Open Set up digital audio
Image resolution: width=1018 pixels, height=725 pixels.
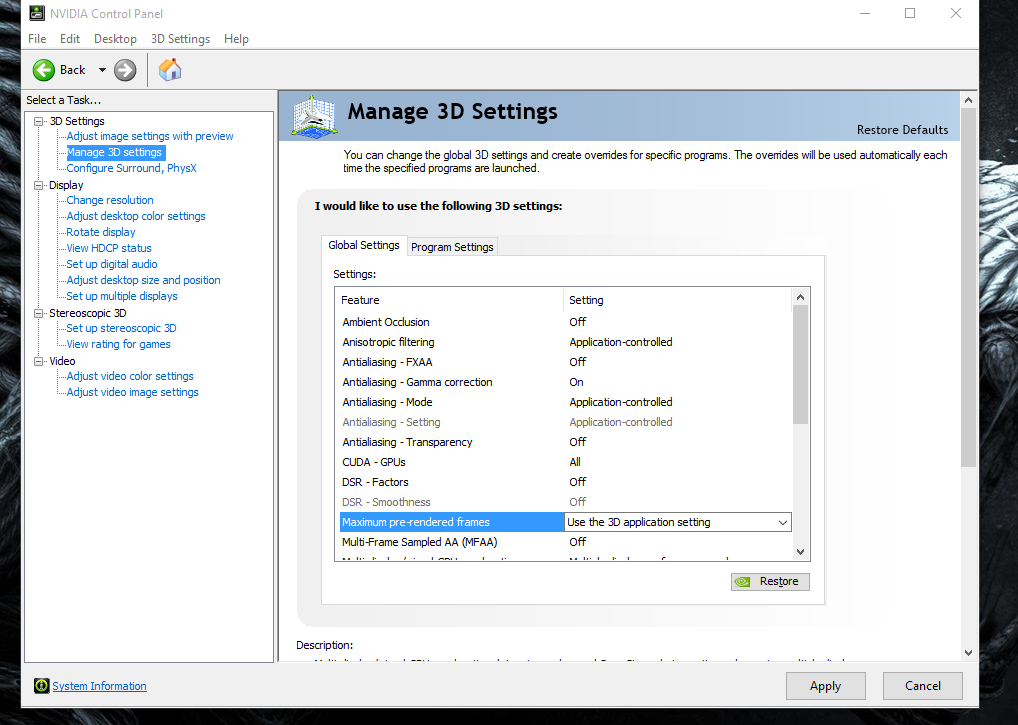click(x=112, y=264)
